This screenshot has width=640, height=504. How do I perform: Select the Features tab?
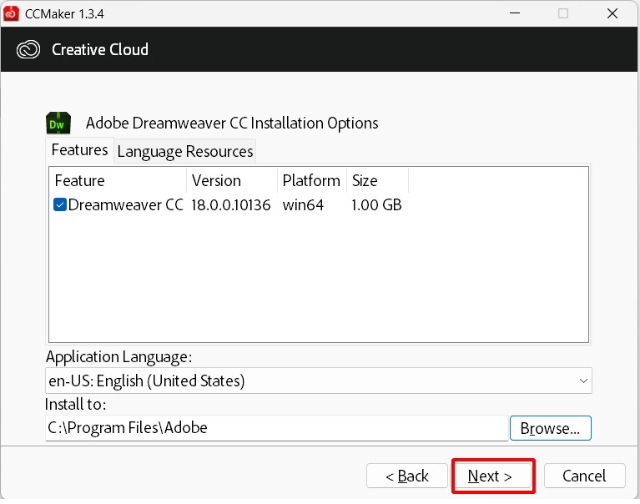click(80, 150)
